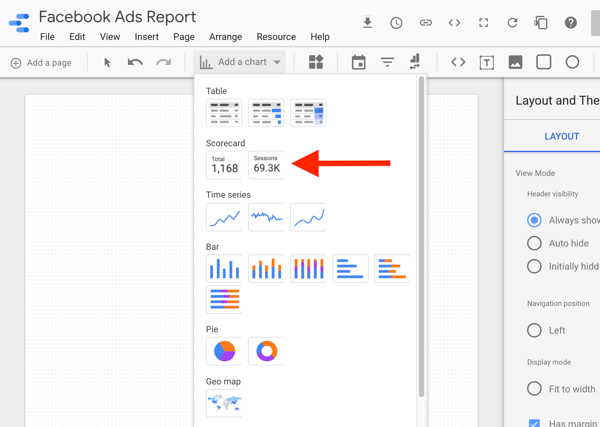This screenshot has width=600, height=427.
Task: Open version history clock icon
Action: pos(396,23)
